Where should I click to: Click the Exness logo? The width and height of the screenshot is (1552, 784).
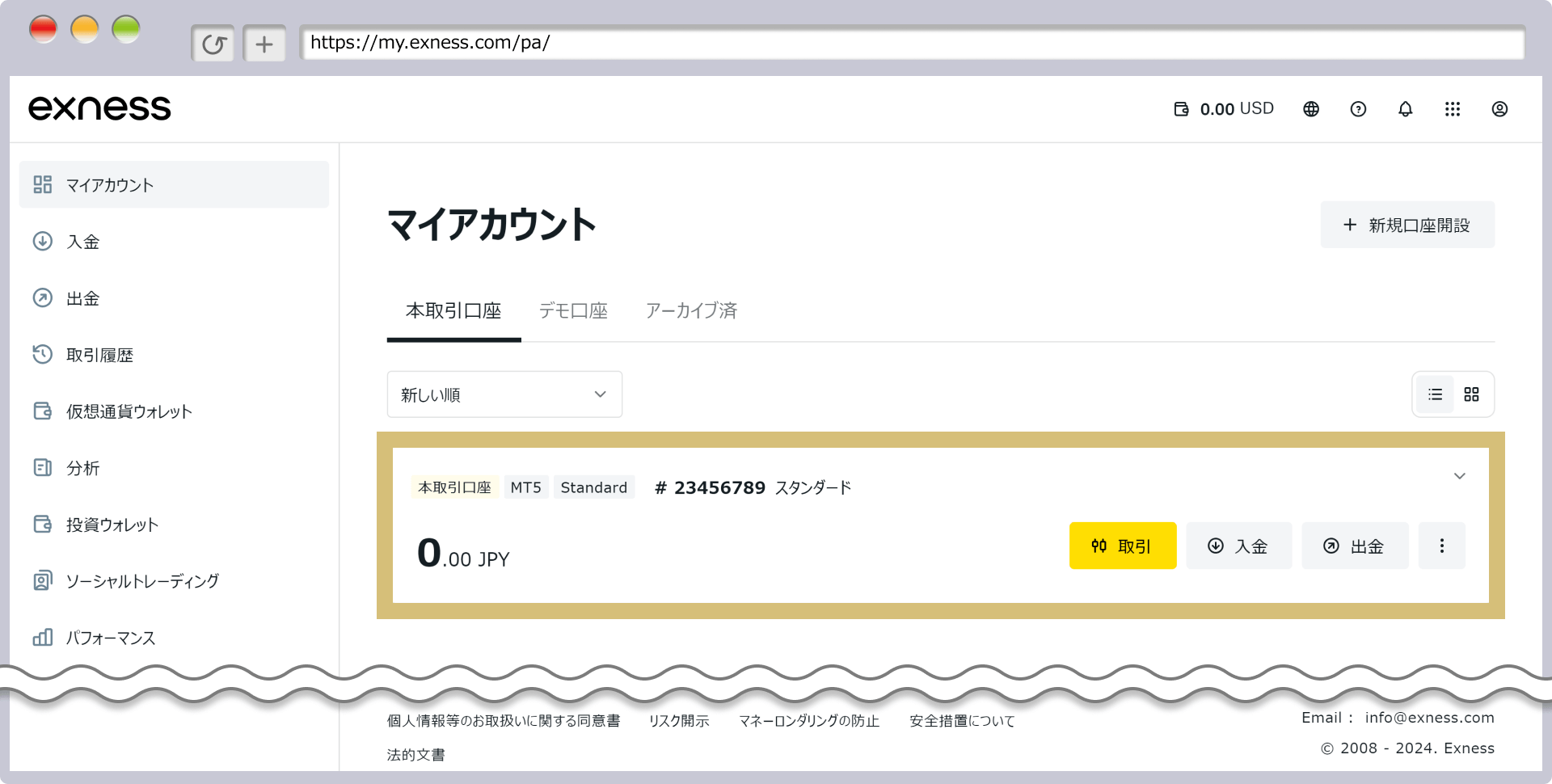coord(99,108)
